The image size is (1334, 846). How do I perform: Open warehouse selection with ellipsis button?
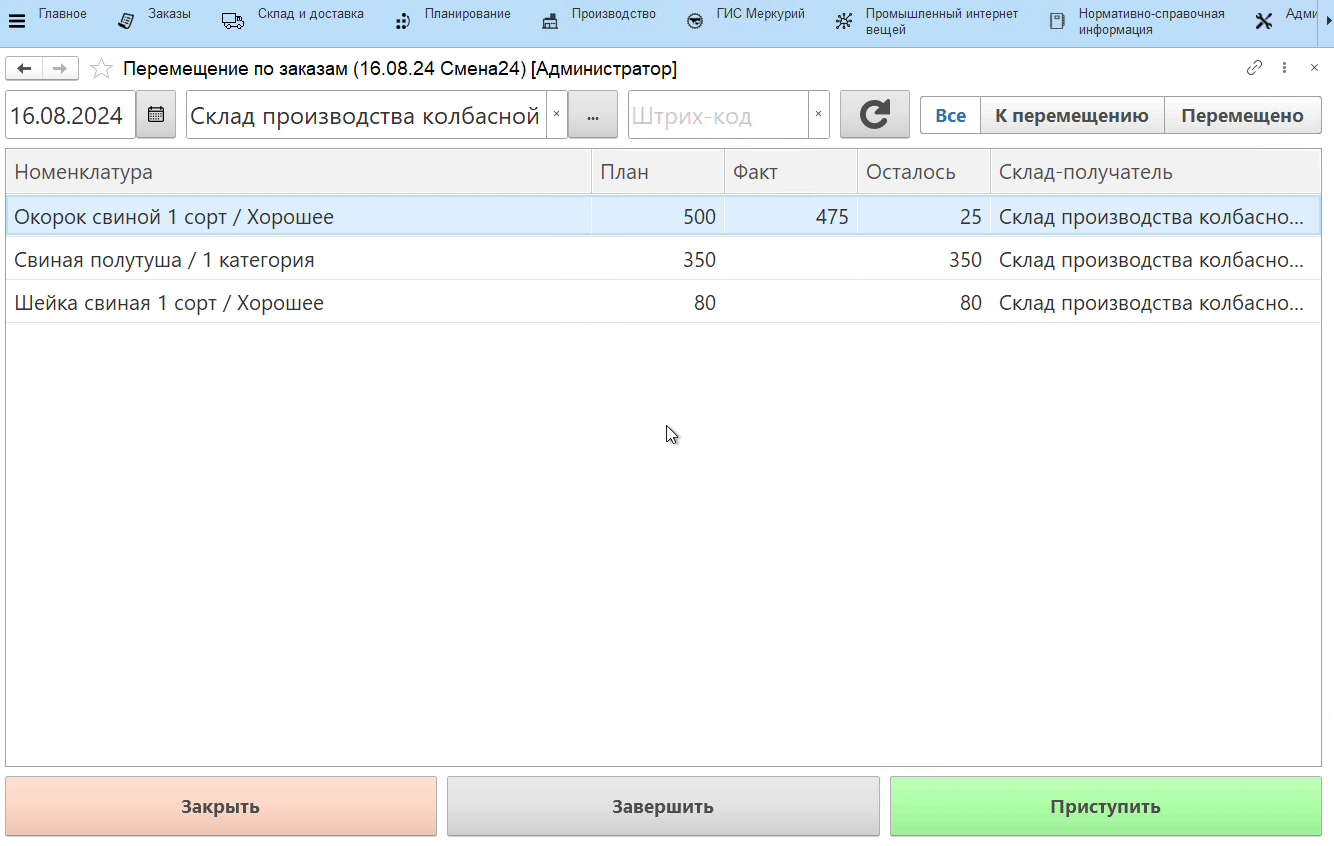click(593, 116)
